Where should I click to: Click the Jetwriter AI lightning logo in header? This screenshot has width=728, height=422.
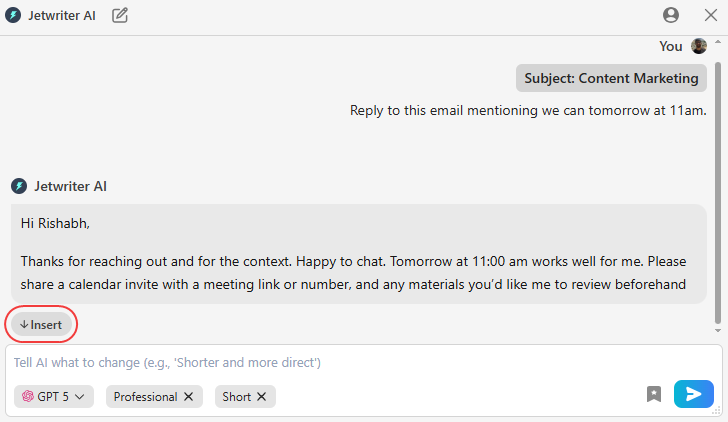tap(13, 15)
